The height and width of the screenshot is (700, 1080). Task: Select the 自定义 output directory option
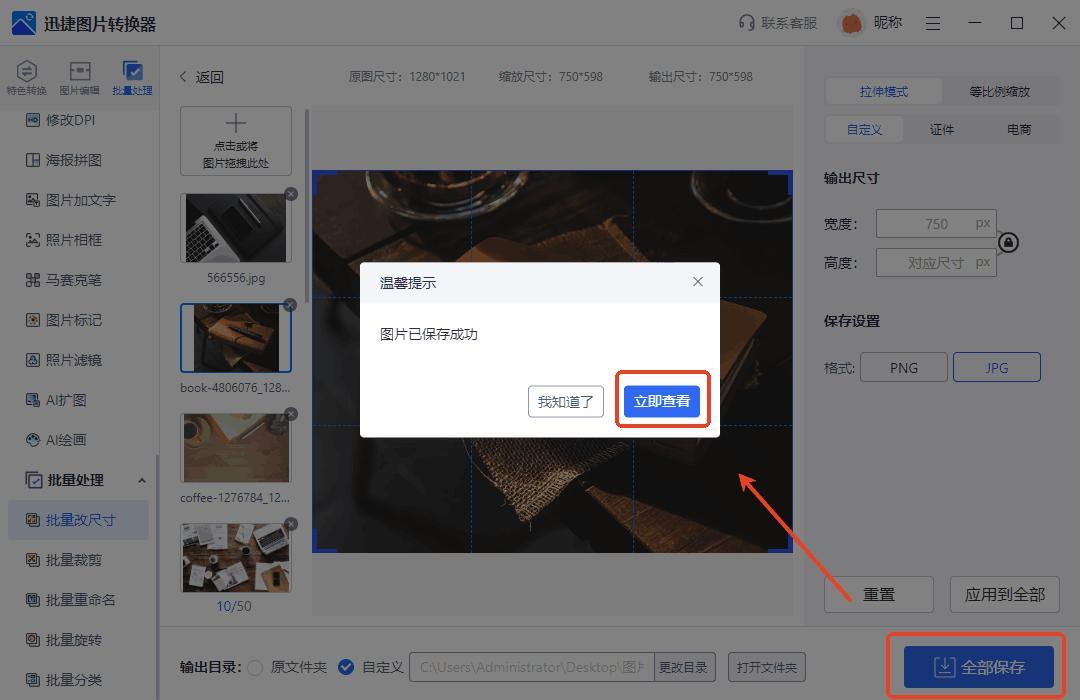(x=346, y=667)
